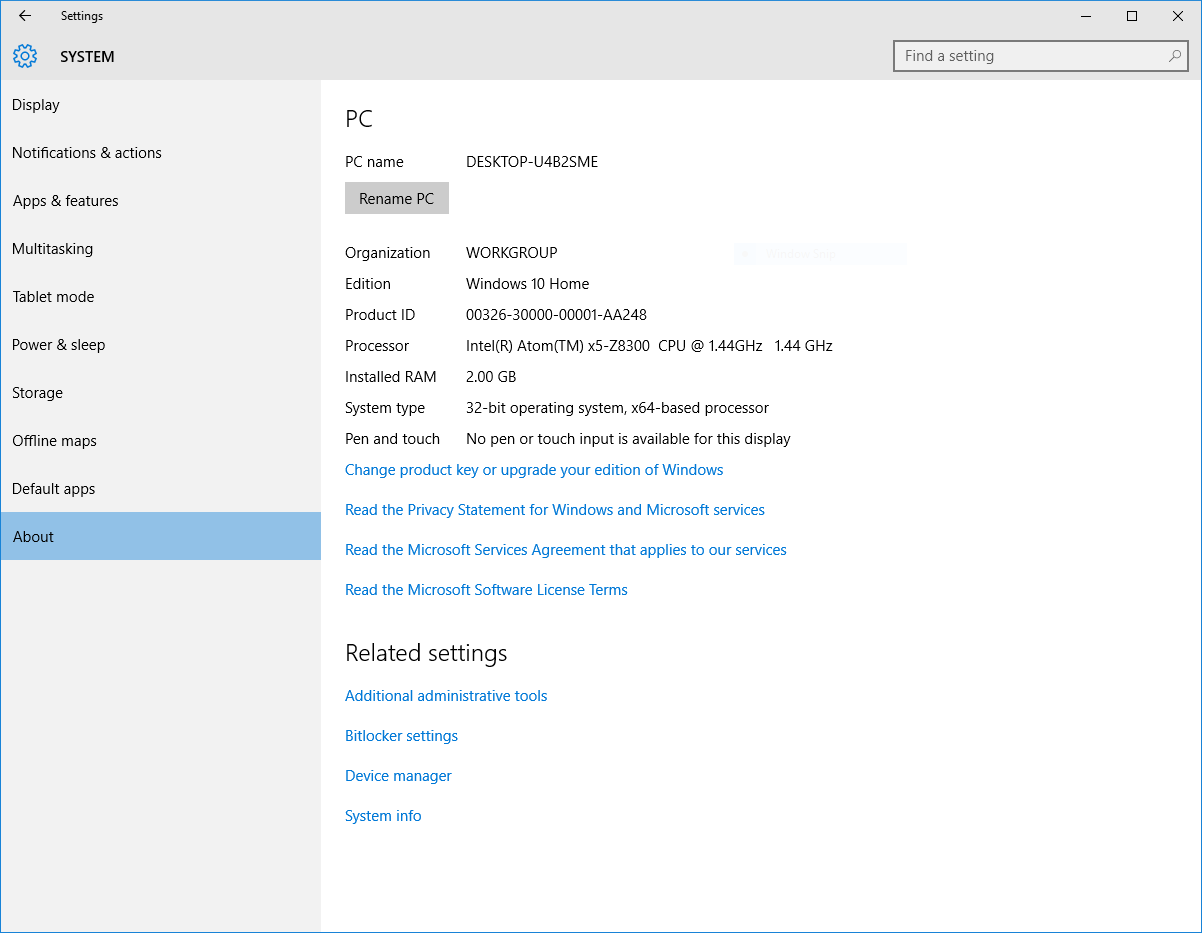Maximize the Settings window
Viewport: 1202px width, 933px height.
point(1132,16)
